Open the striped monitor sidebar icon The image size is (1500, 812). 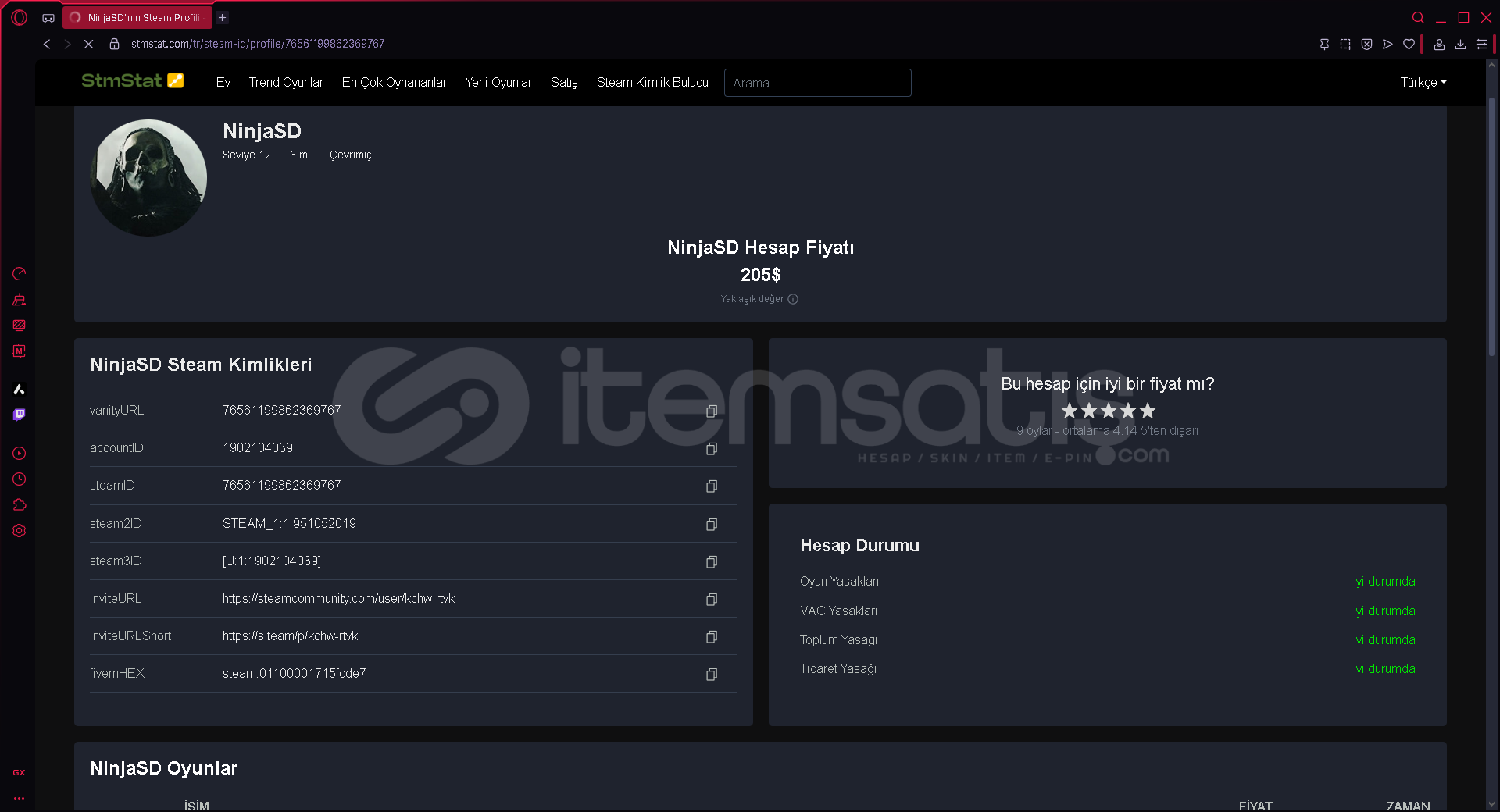click(x=20, y=325)
